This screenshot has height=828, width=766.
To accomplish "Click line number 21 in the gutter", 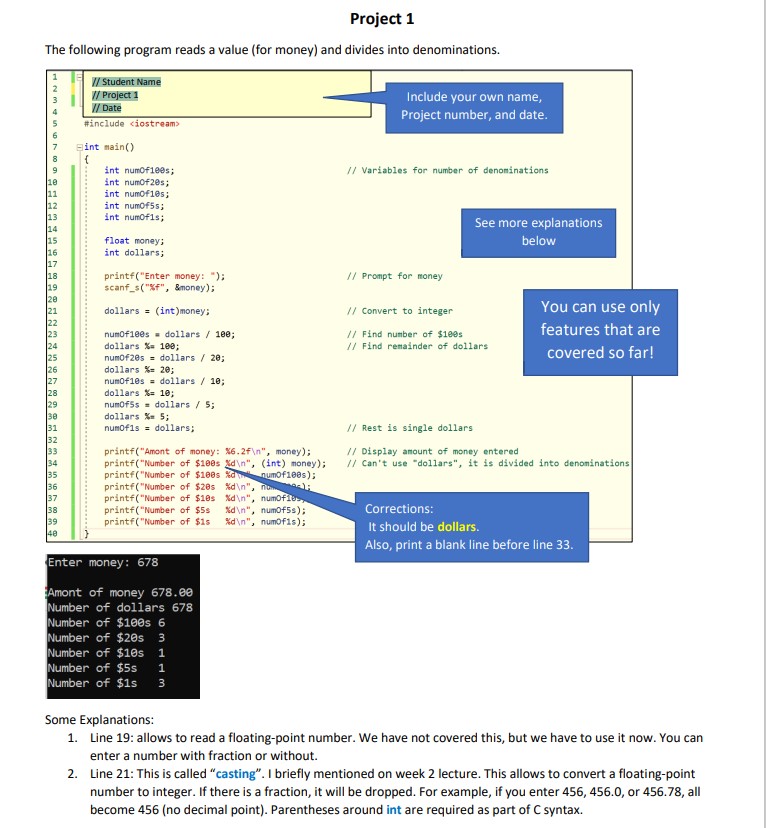I will coord(53,311).
